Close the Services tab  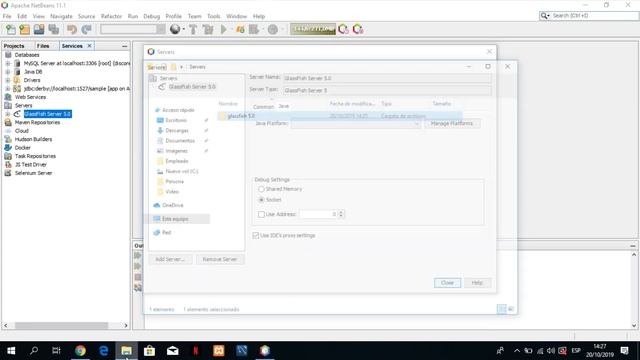pos(89,46)
